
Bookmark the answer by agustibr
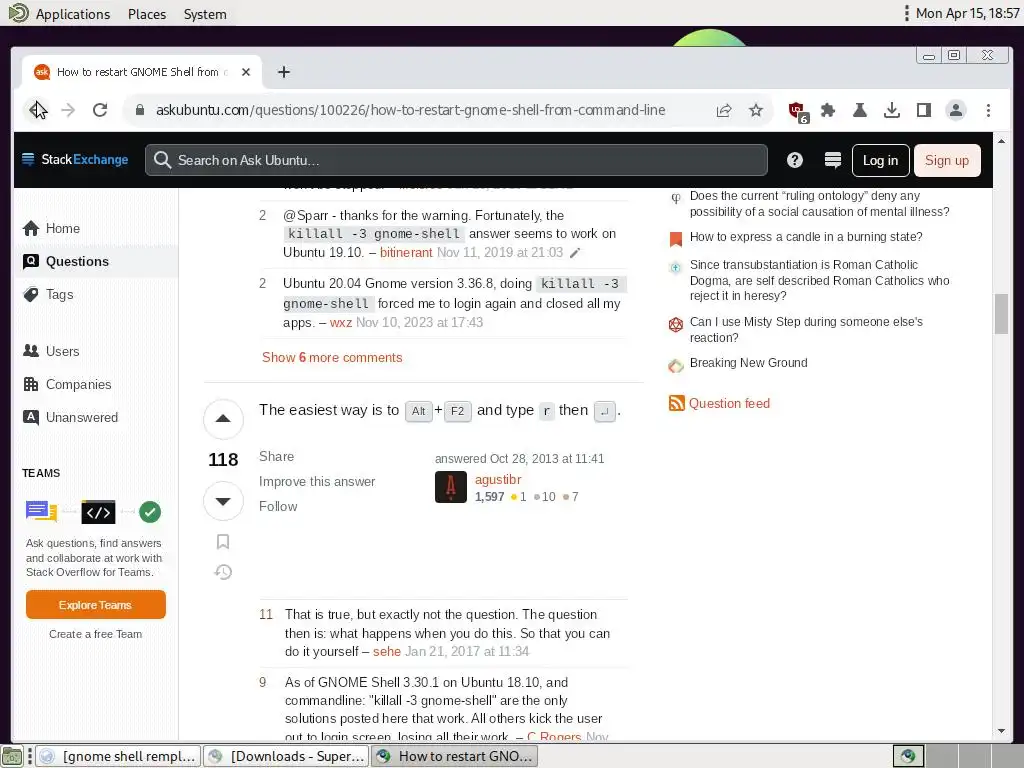[x=223, y=541]
